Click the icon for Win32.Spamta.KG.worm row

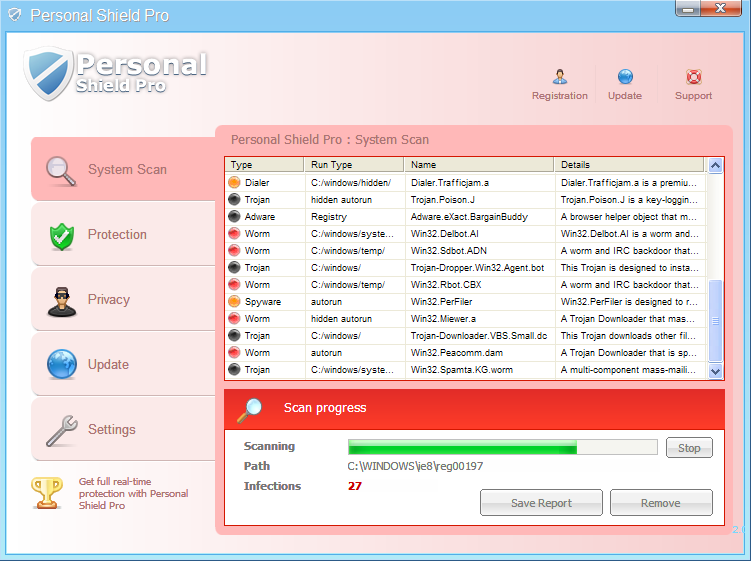tap(234, 370)
